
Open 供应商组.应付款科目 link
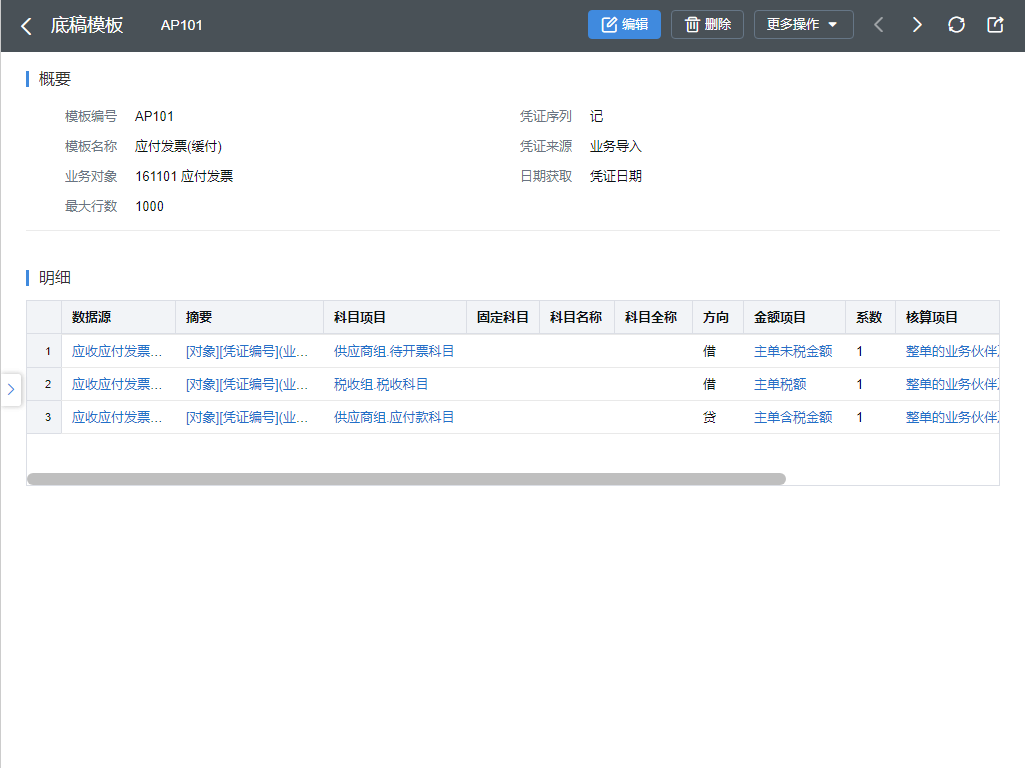pos(394,417)
